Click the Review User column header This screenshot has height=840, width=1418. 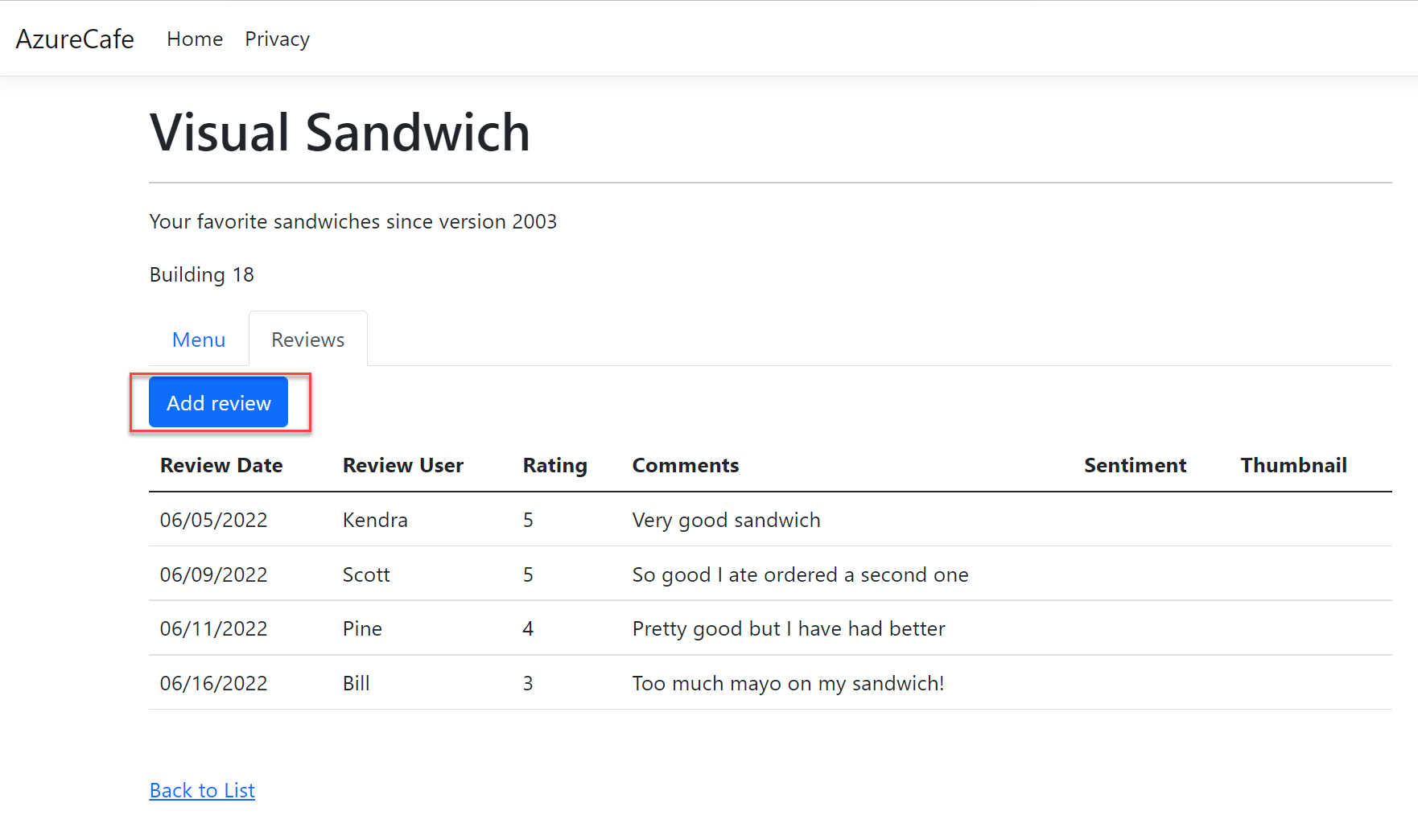click(402, 465)
